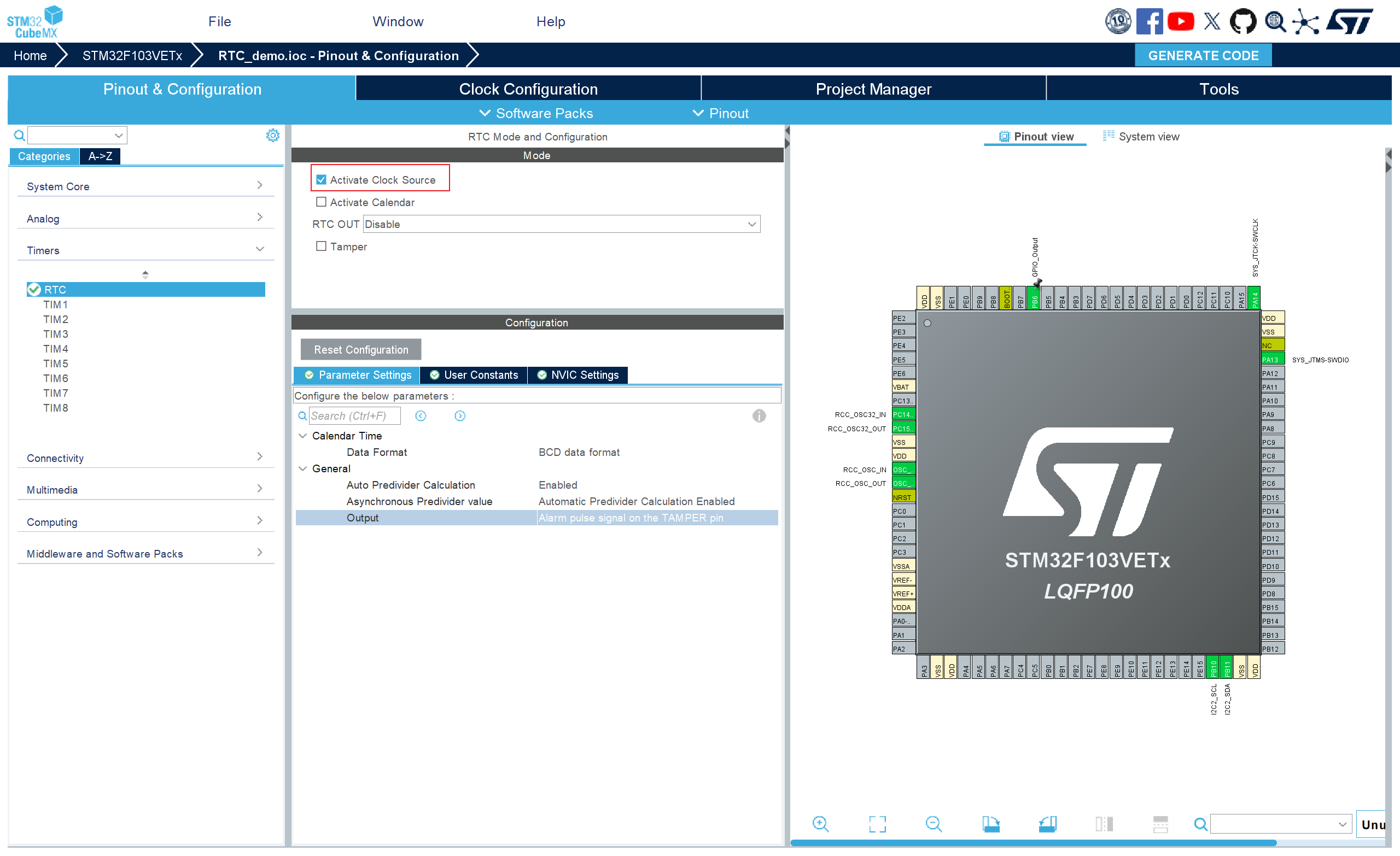
Task: Open the RTC OUT dropdown
Action: (x=561, y=224)
